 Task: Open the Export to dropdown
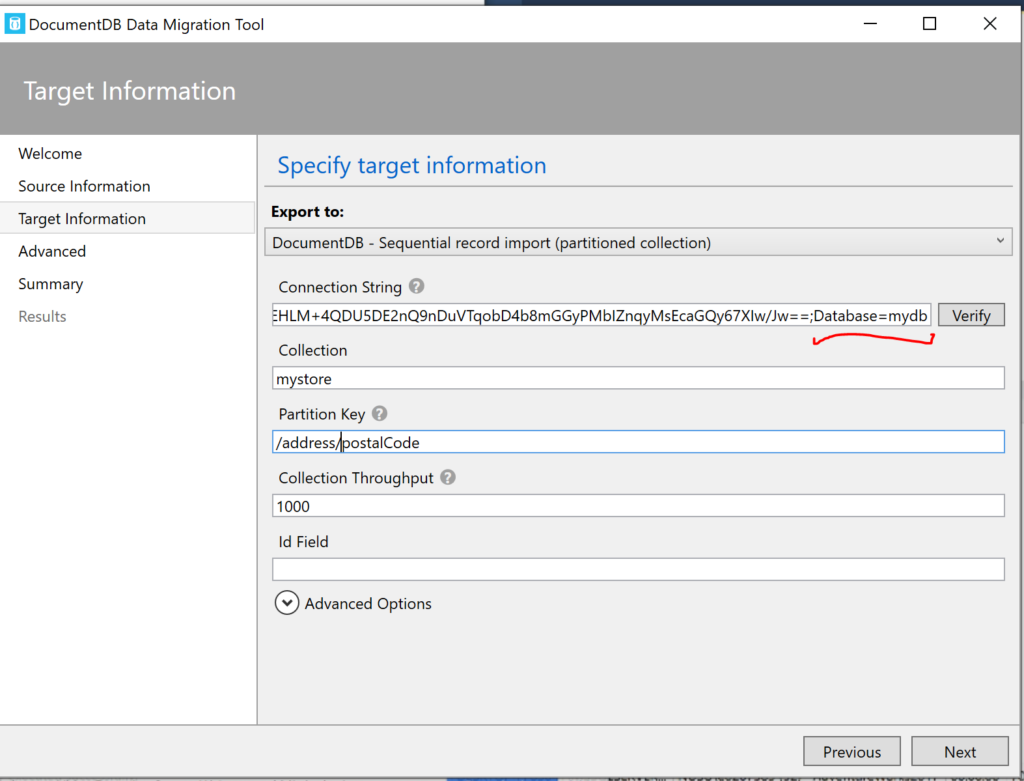point(638,242)
